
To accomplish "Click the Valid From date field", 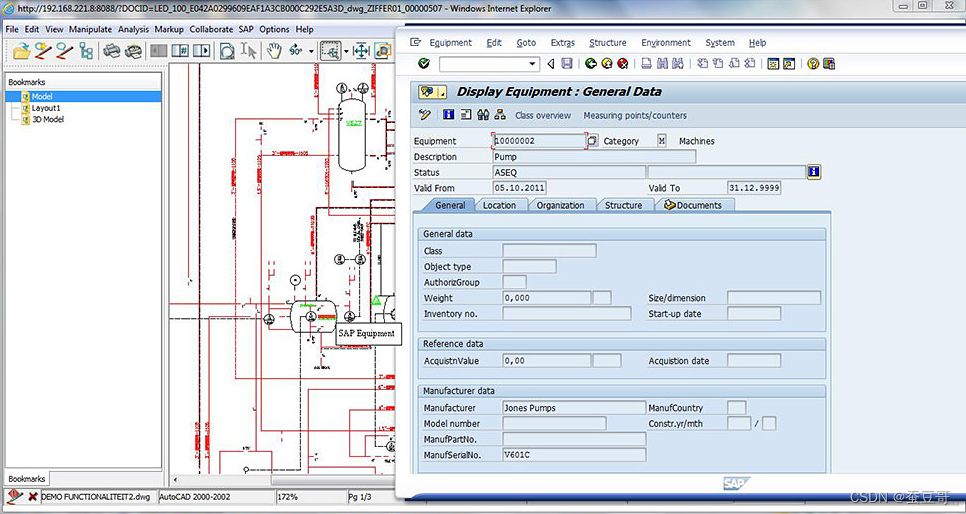I will click(519, 188).
